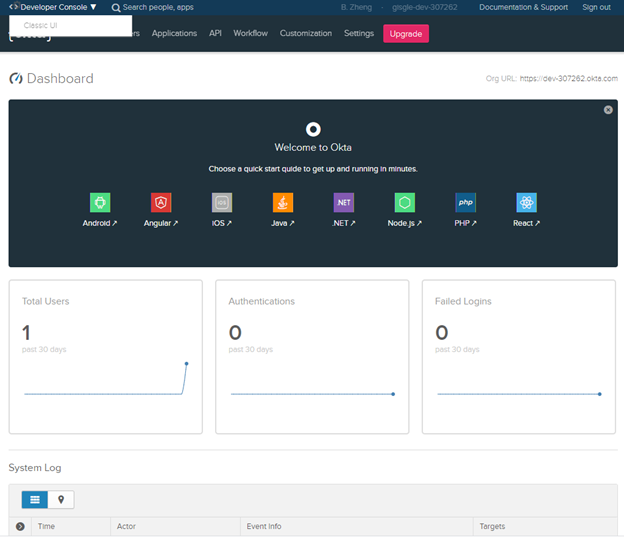Screen dimensions: 624x543
Task: Open the Workflow menu
Action: [250, 33]
